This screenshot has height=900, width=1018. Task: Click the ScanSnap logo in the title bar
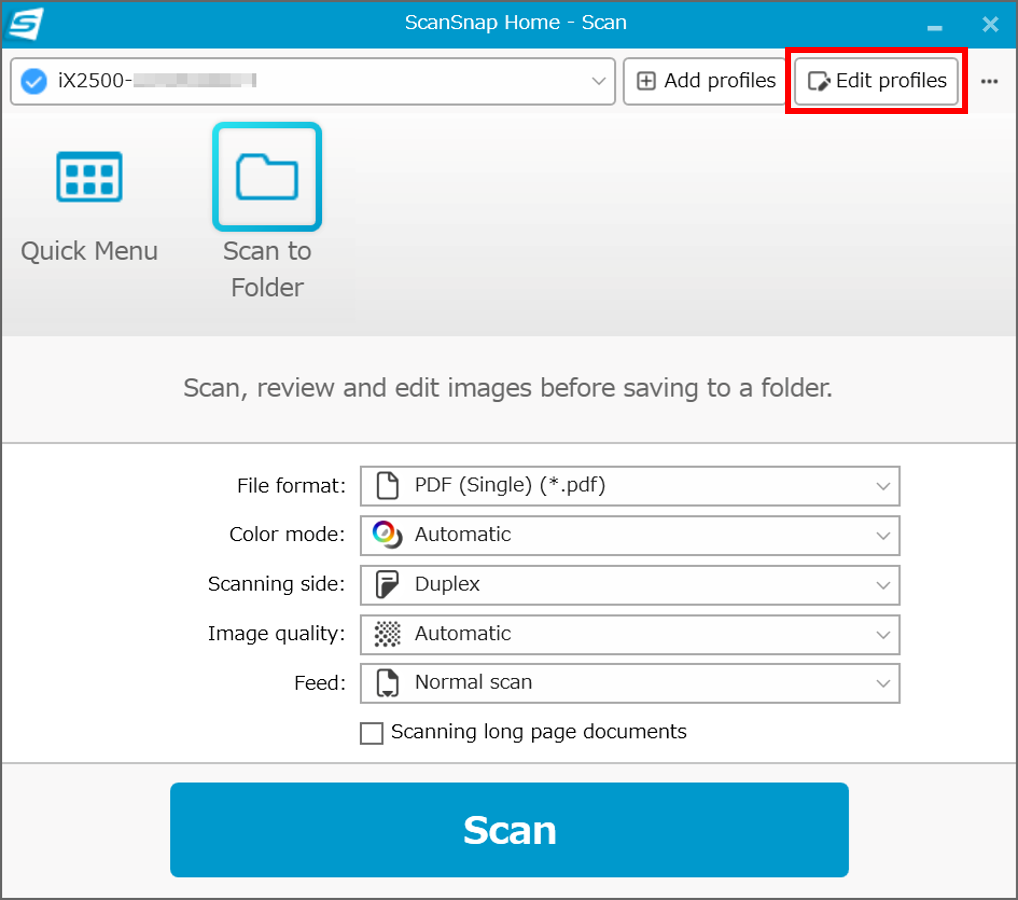coord(25,23)
